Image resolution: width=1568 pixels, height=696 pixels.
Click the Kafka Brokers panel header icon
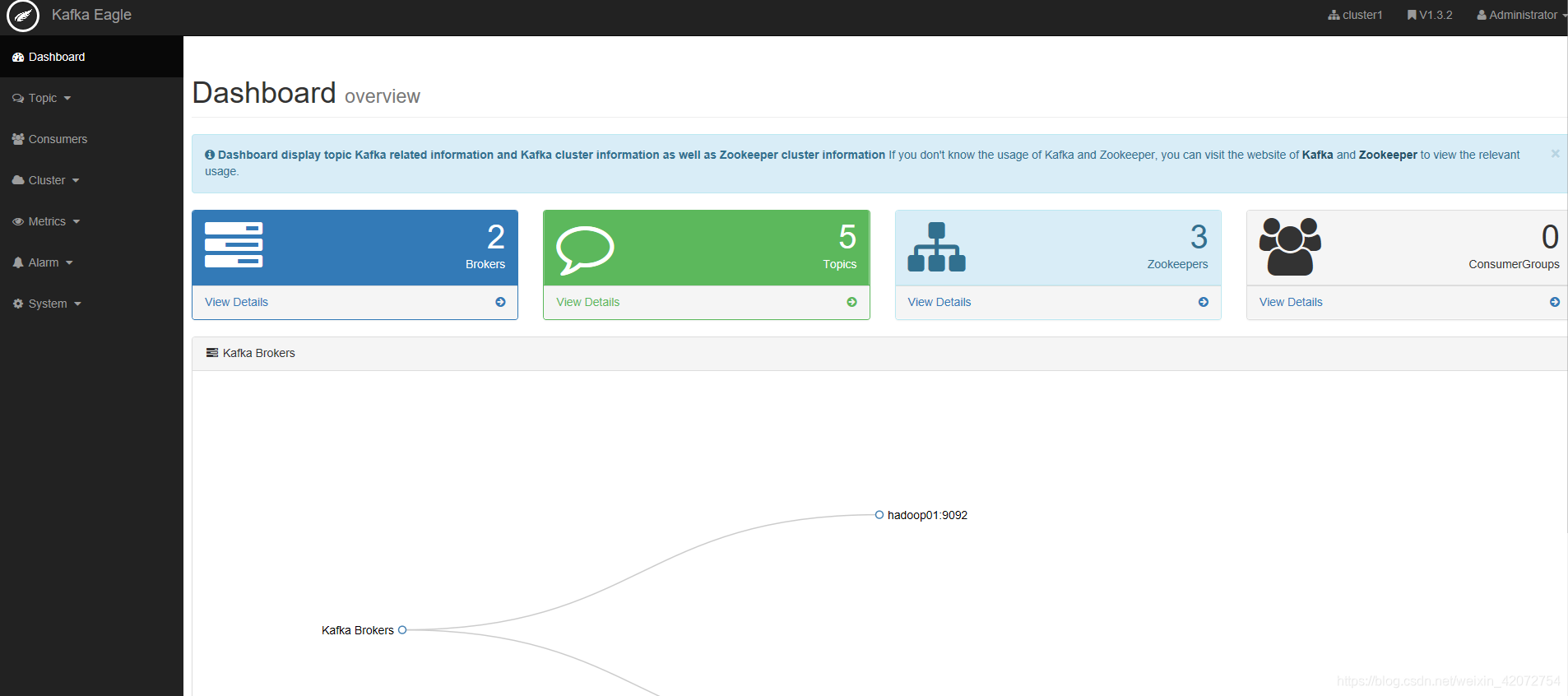pyautogui.click(x=212, y=353)
